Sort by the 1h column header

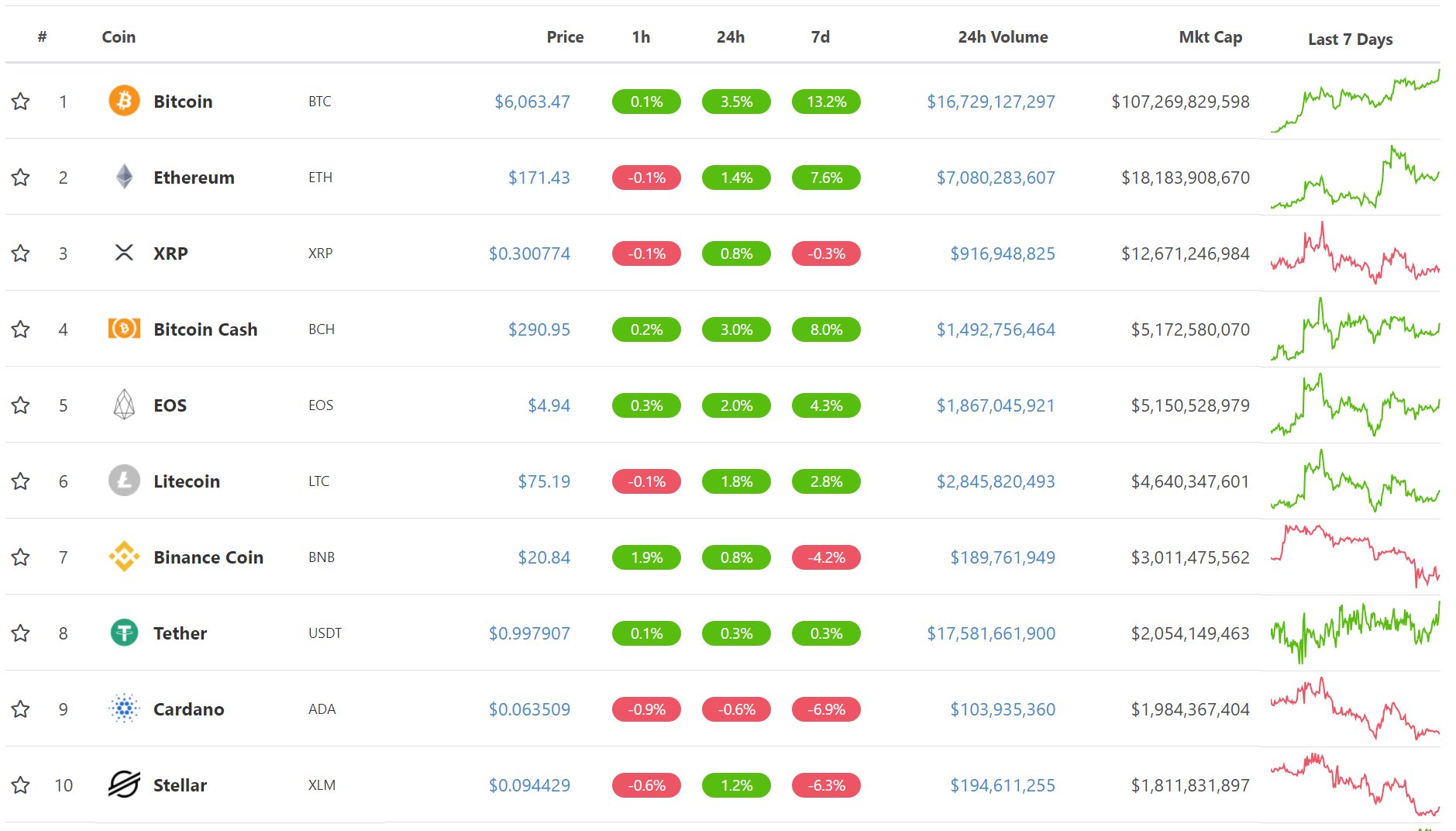tap(641, 36)
